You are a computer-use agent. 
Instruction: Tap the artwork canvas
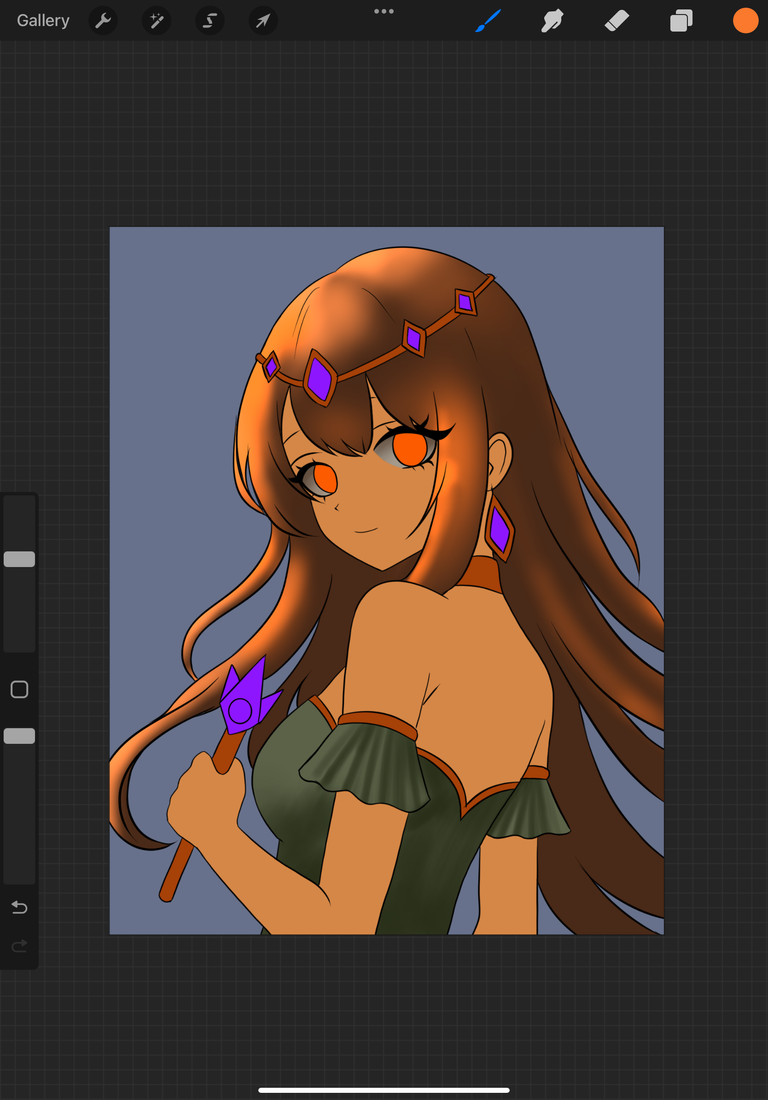386,581
